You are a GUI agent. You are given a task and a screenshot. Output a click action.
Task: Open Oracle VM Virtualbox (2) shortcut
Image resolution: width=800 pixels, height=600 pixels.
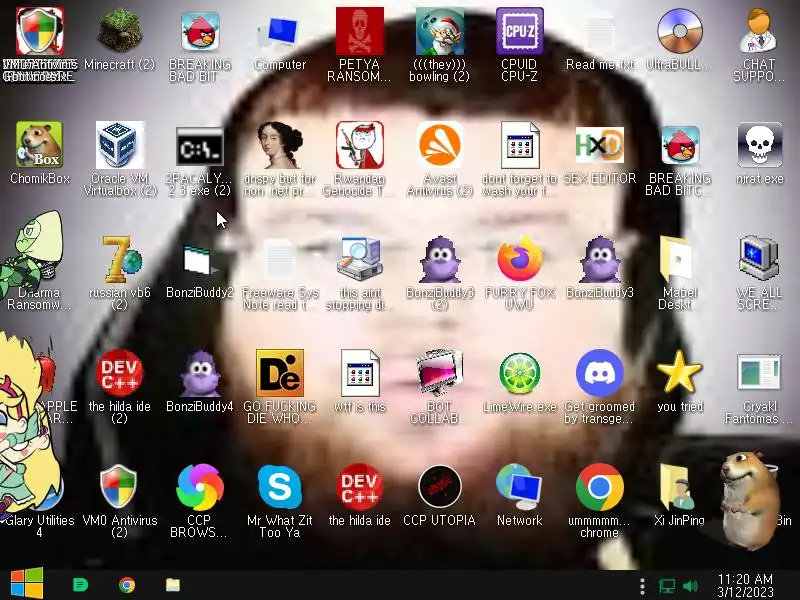point(119,145)
